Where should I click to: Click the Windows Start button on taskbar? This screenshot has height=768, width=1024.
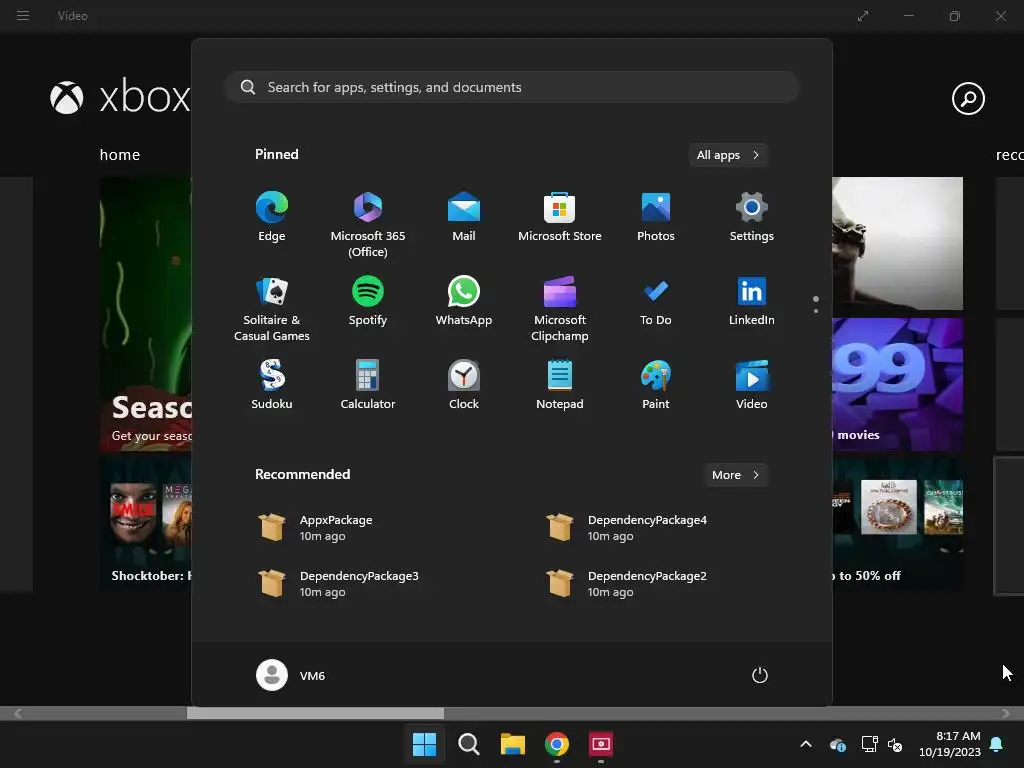pos(424,744)
